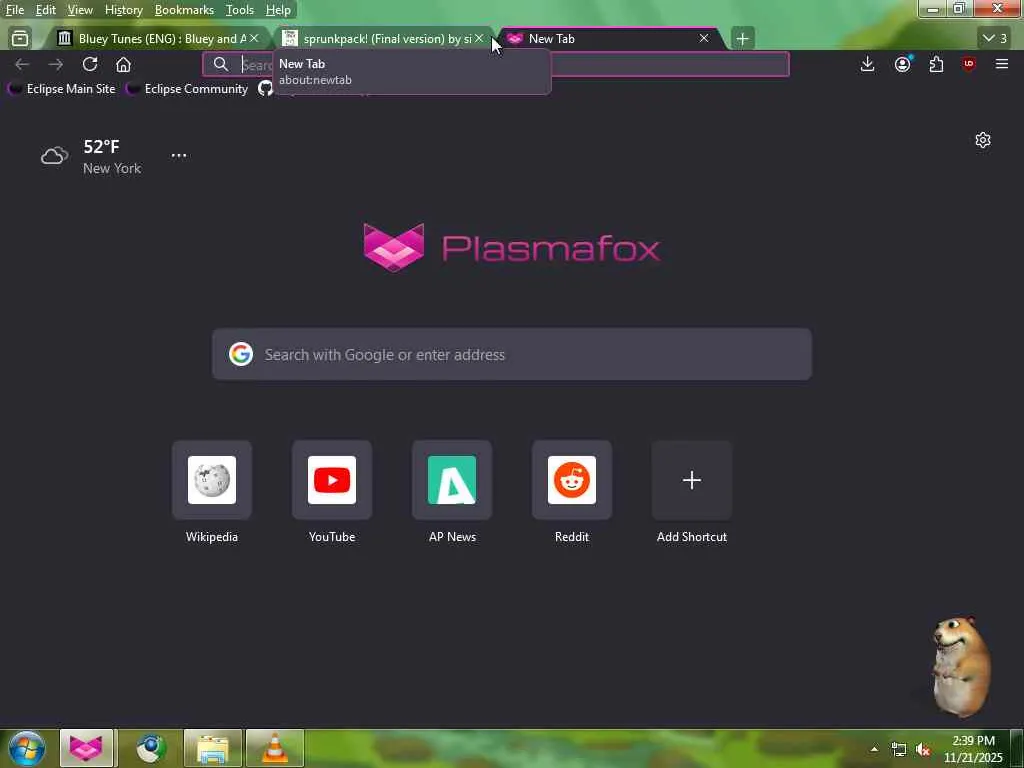This screenshot has height=768, width=1024.
Task: Open the GitHub bookmark icon
Action: pyautogui.click(x=264, y=89)
